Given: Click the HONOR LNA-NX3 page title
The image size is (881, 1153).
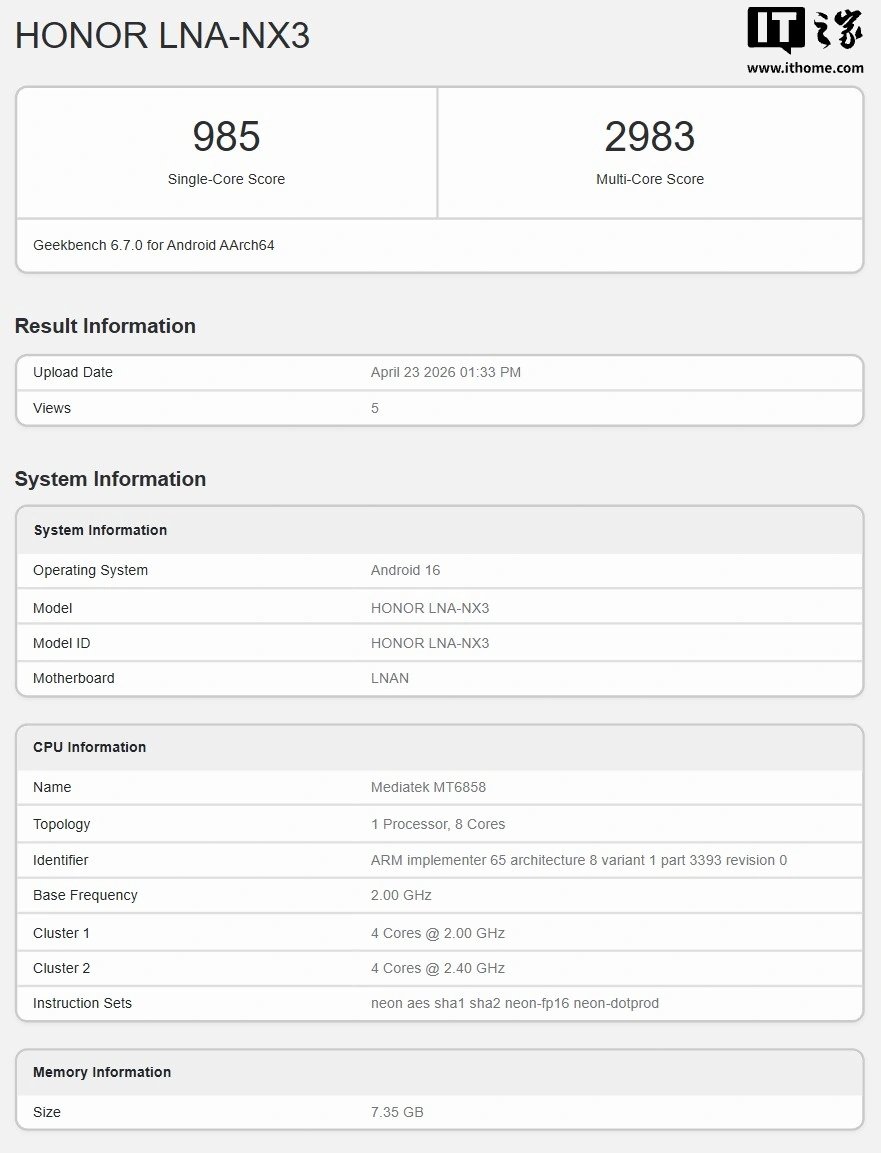Looking at the screenshot, I should (162, 36).
